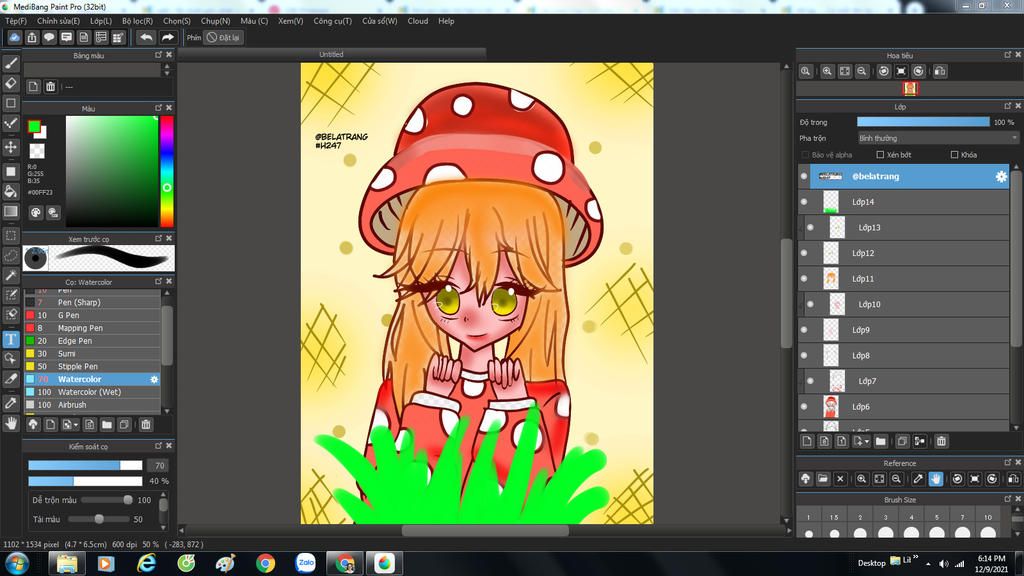Open new-layer type dropdown in layer panel
The width and height of the screenshot is (1024, 576).
(861, 441)
